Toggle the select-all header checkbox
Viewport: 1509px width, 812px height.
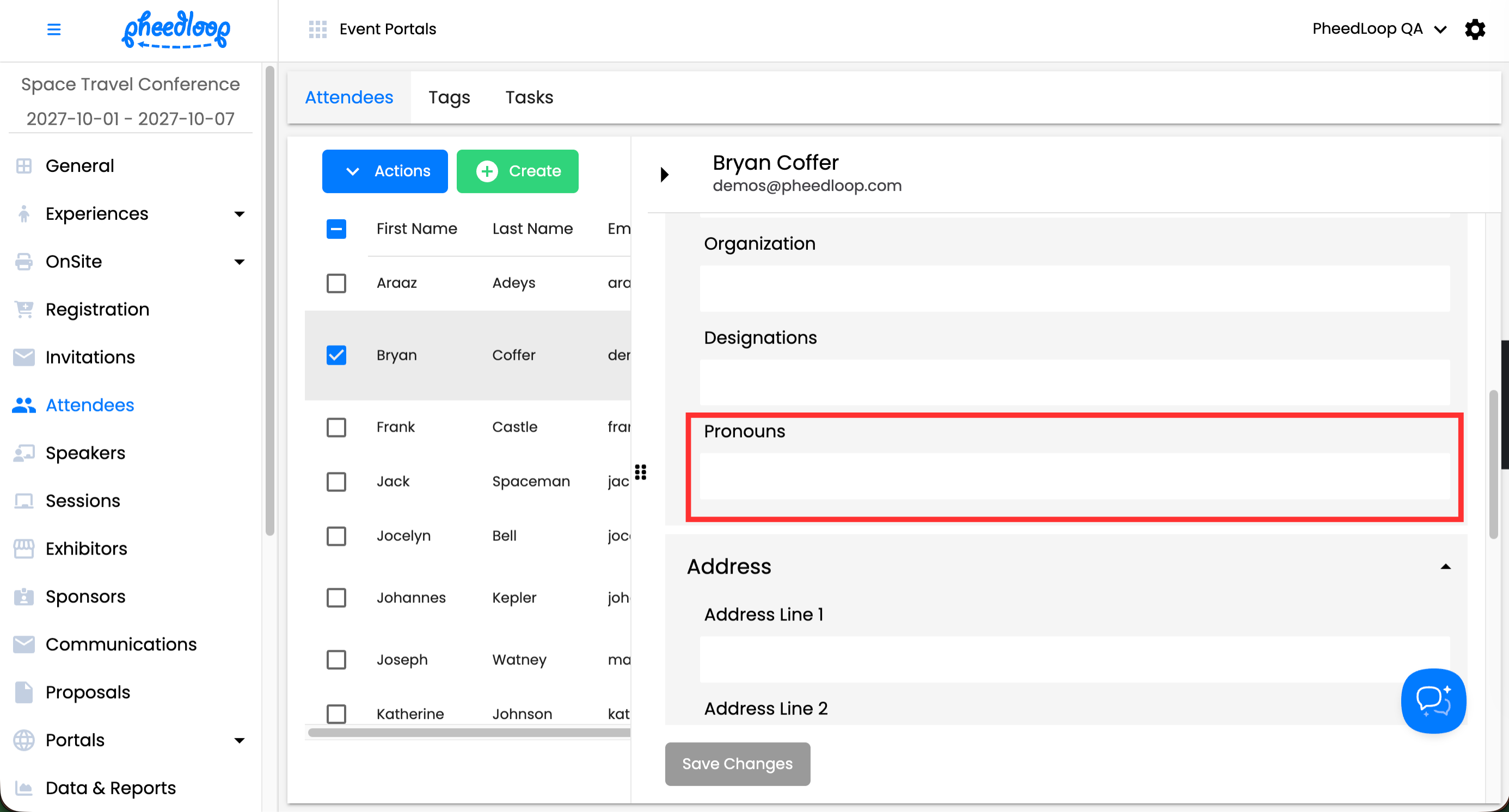(x=336, y=229)
